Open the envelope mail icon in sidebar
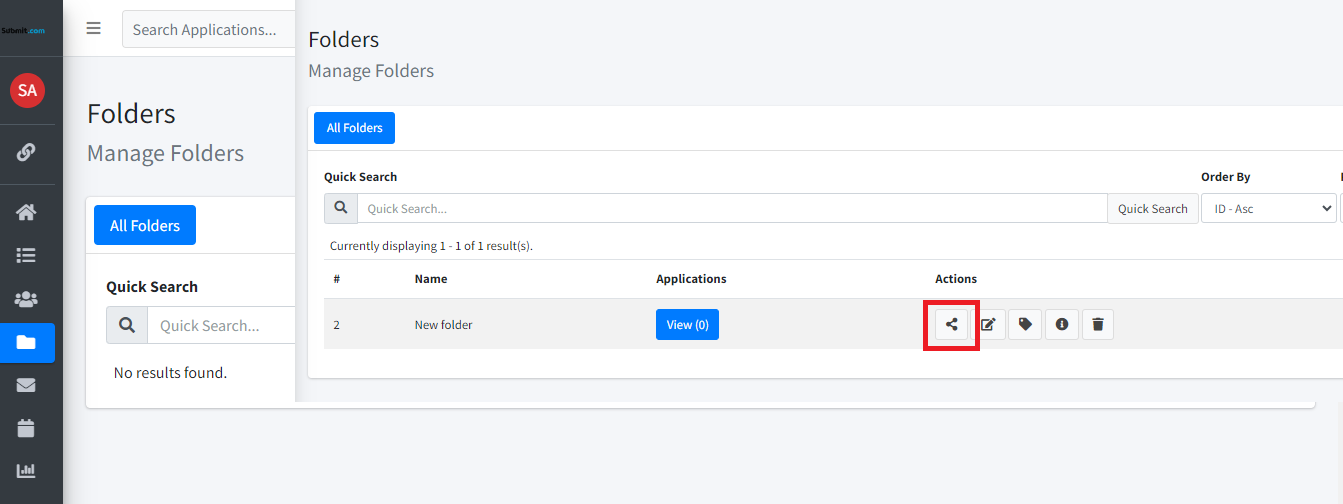 click(27, 385)
